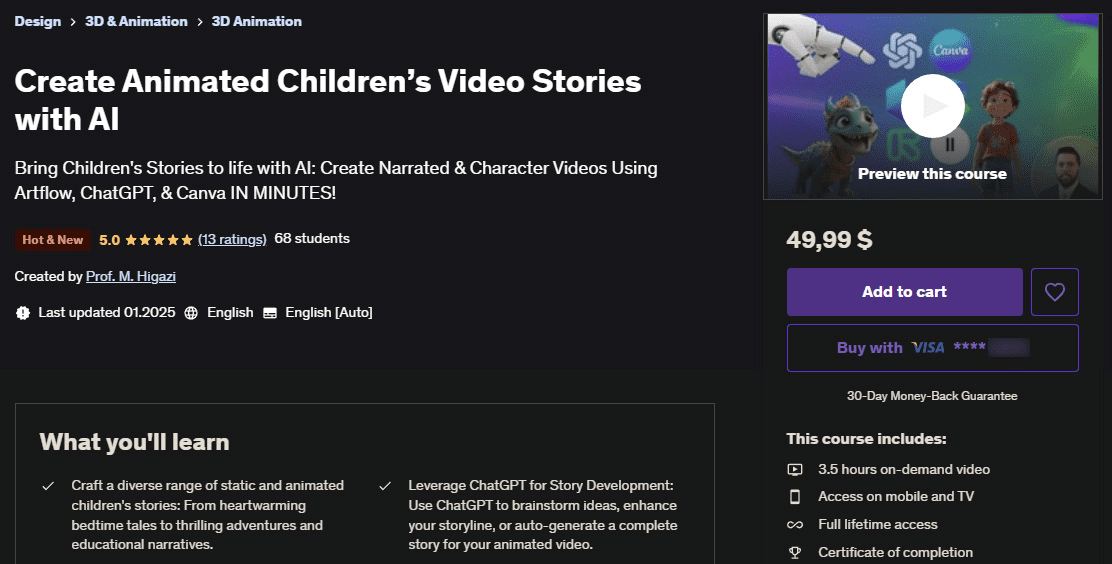
Task: Open the 13 ratings link
Action: point(232,239)
